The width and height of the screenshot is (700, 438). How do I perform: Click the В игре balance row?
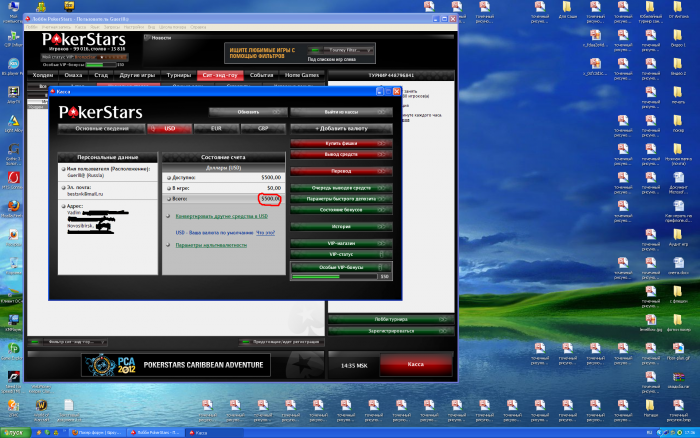tap(224, 188)
